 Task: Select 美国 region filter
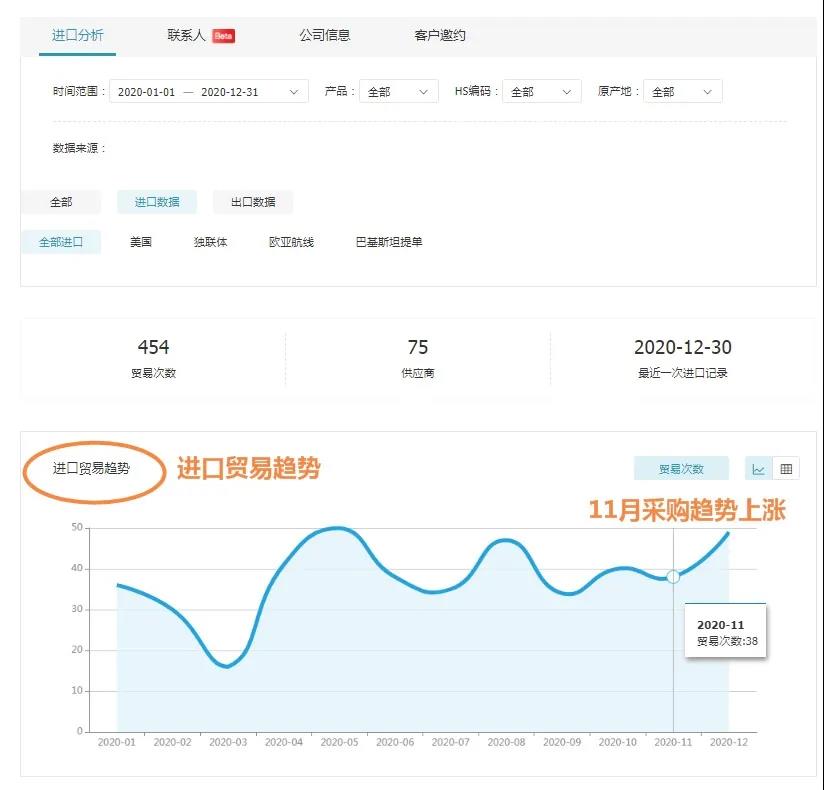(141, 242)
